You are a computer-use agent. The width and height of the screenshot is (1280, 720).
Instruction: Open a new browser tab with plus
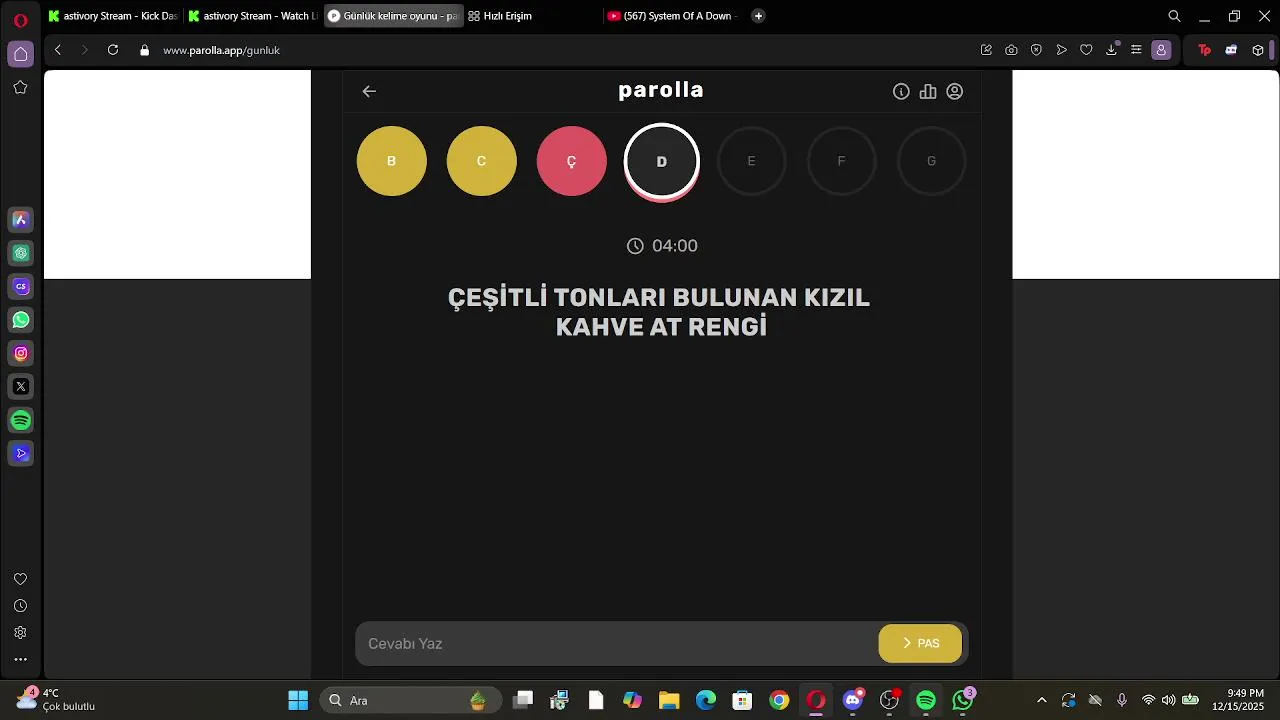(758, 16)
